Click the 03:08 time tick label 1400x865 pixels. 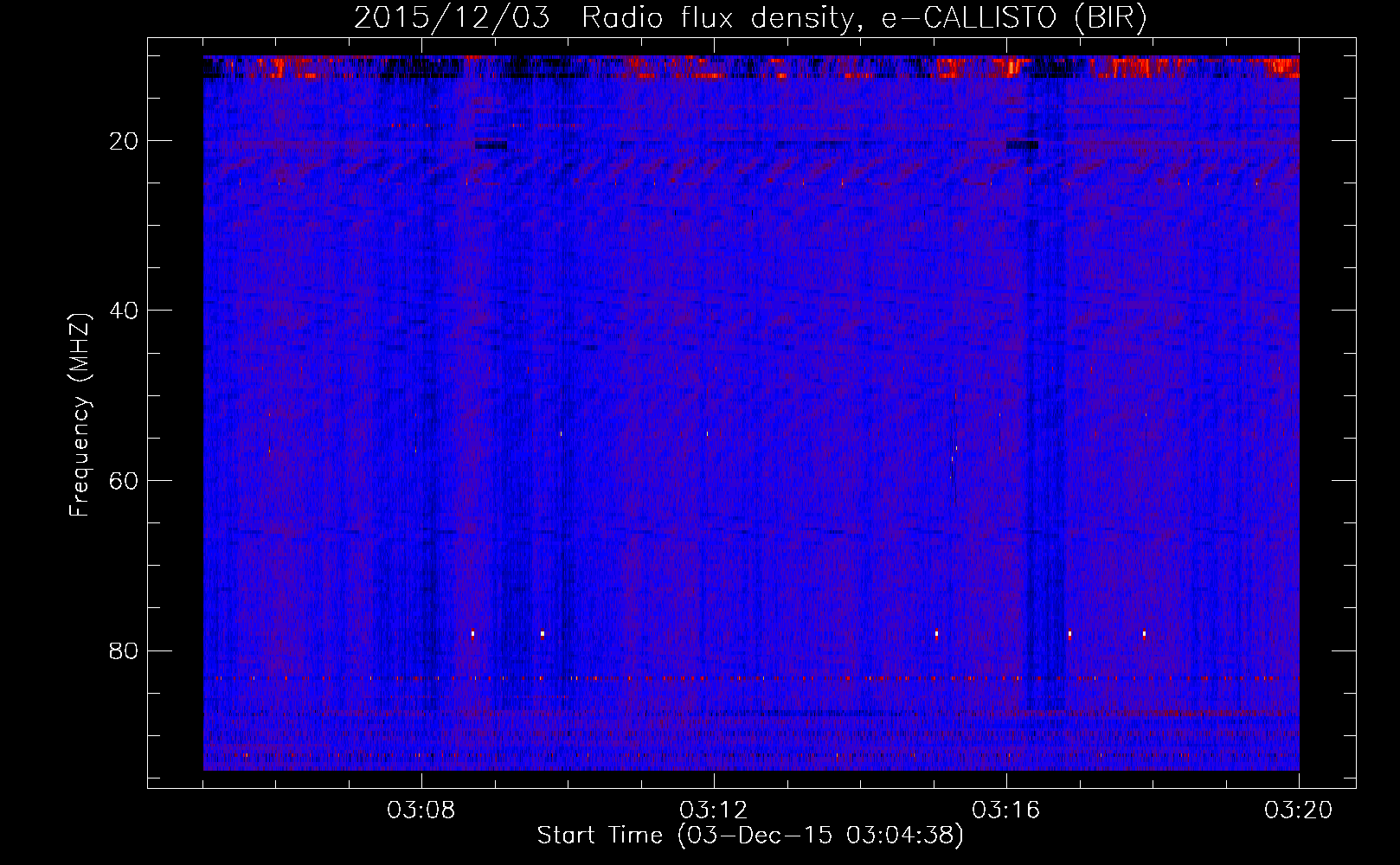[x=421, y=811]
